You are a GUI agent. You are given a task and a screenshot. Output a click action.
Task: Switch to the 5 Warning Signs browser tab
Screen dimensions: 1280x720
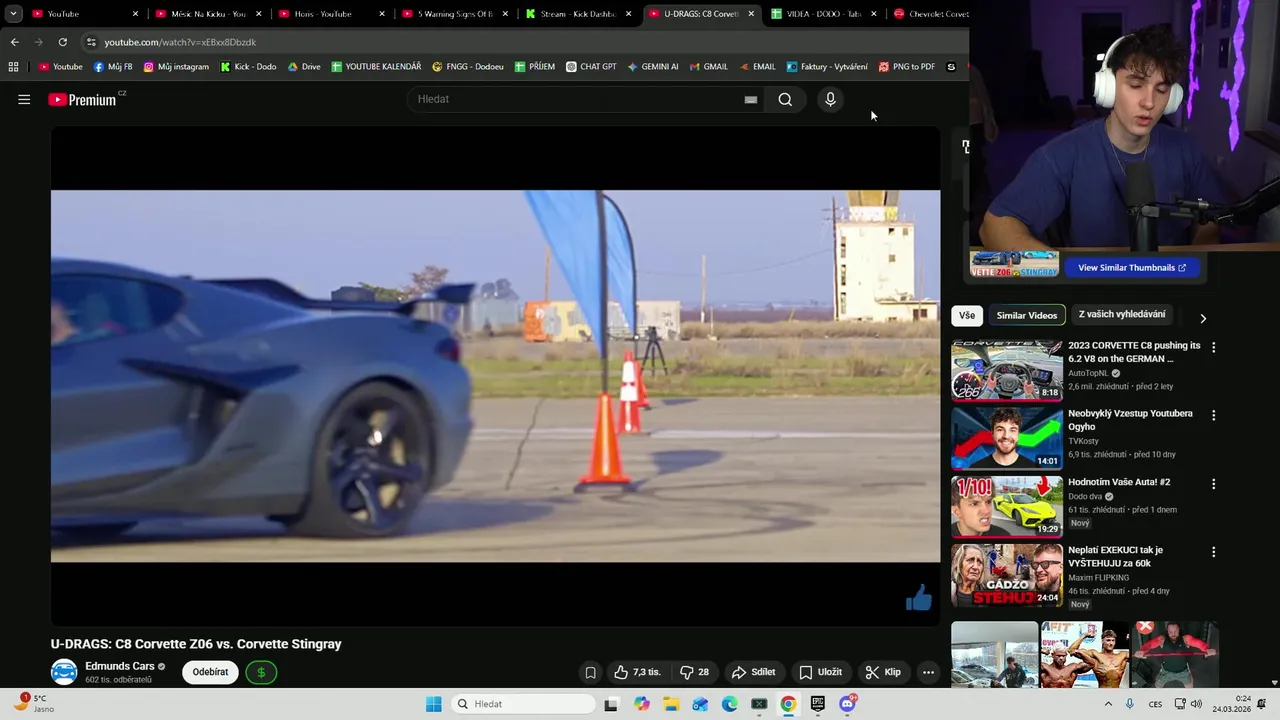pos(455,14)
